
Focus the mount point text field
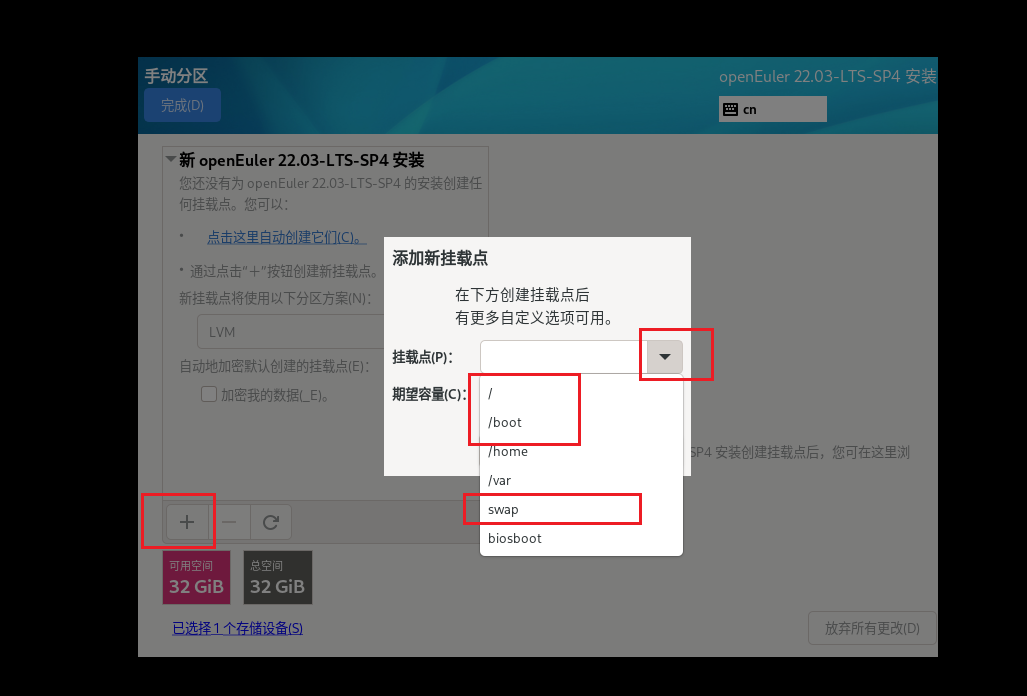pyautogui.click(x=563, y=357)
